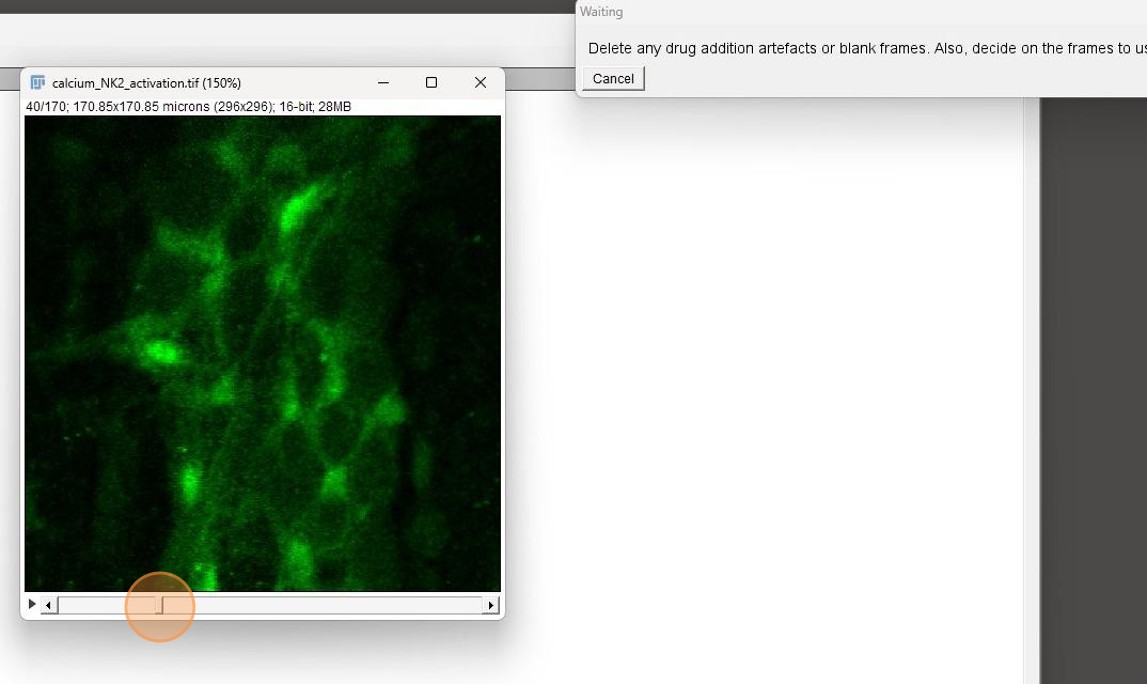
Task: Focus the Waiting dialog title
Action: coord(601,12)
